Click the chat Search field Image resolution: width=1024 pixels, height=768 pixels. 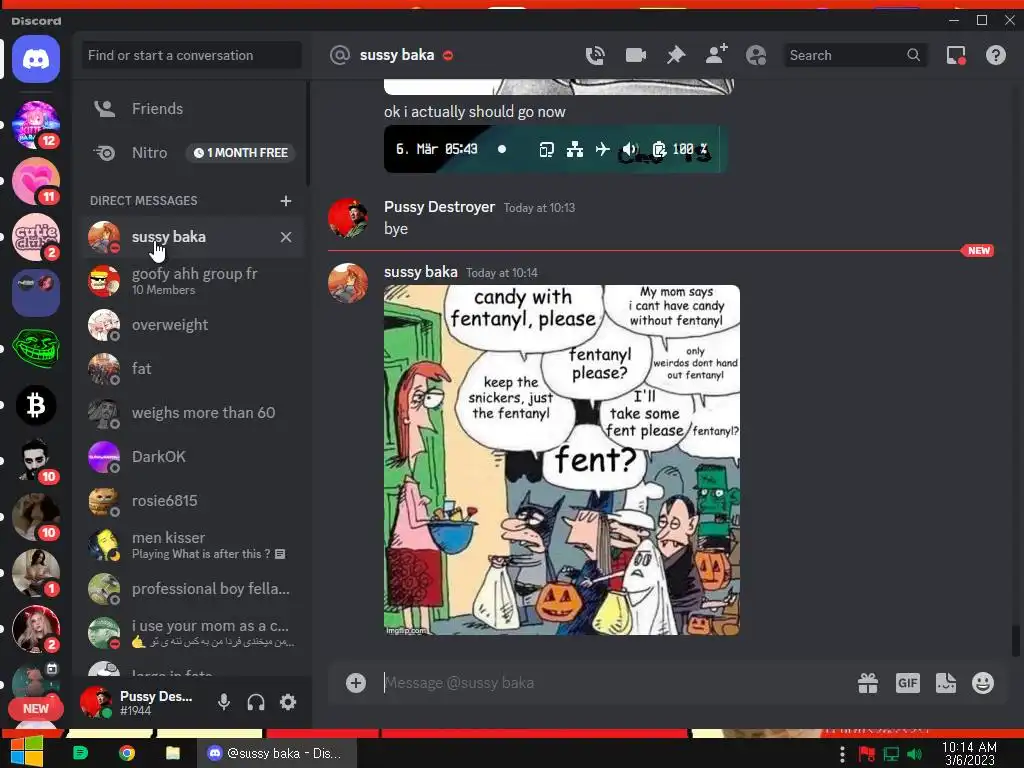coord(855,56)
